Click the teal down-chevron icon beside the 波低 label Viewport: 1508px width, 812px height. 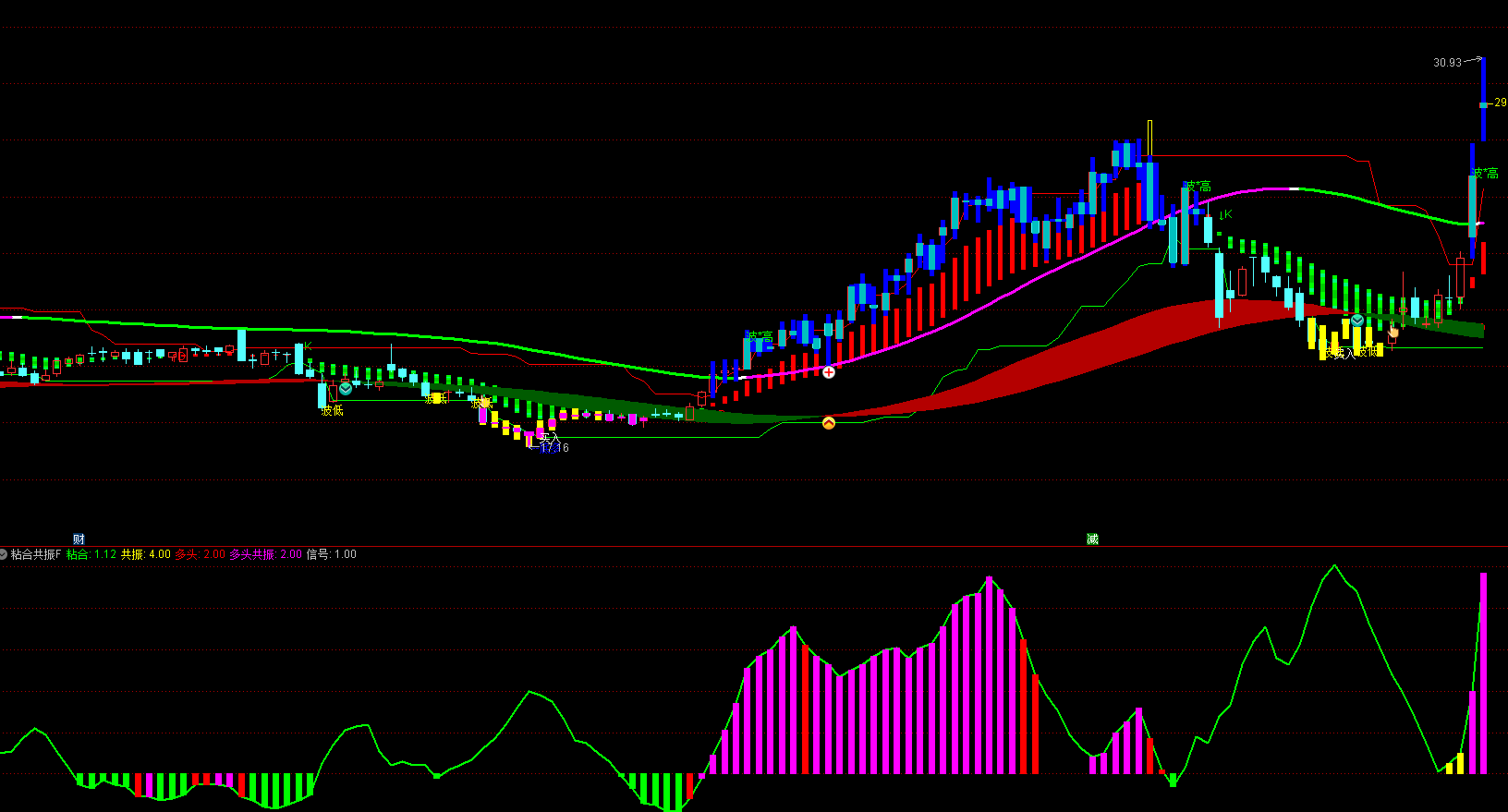tap(346, 389)
